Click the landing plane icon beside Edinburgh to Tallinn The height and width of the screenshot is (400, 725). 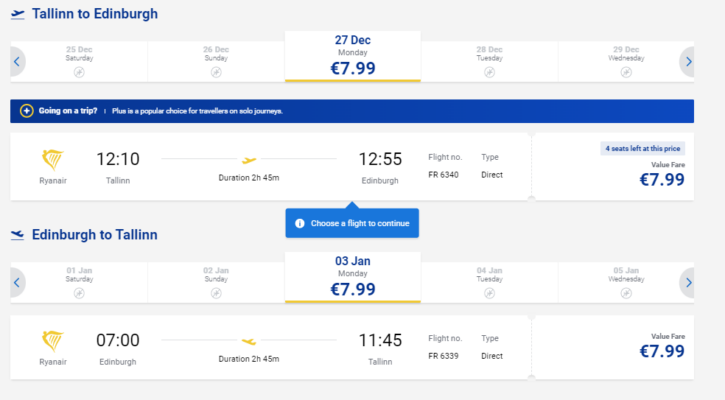[18, 235]
